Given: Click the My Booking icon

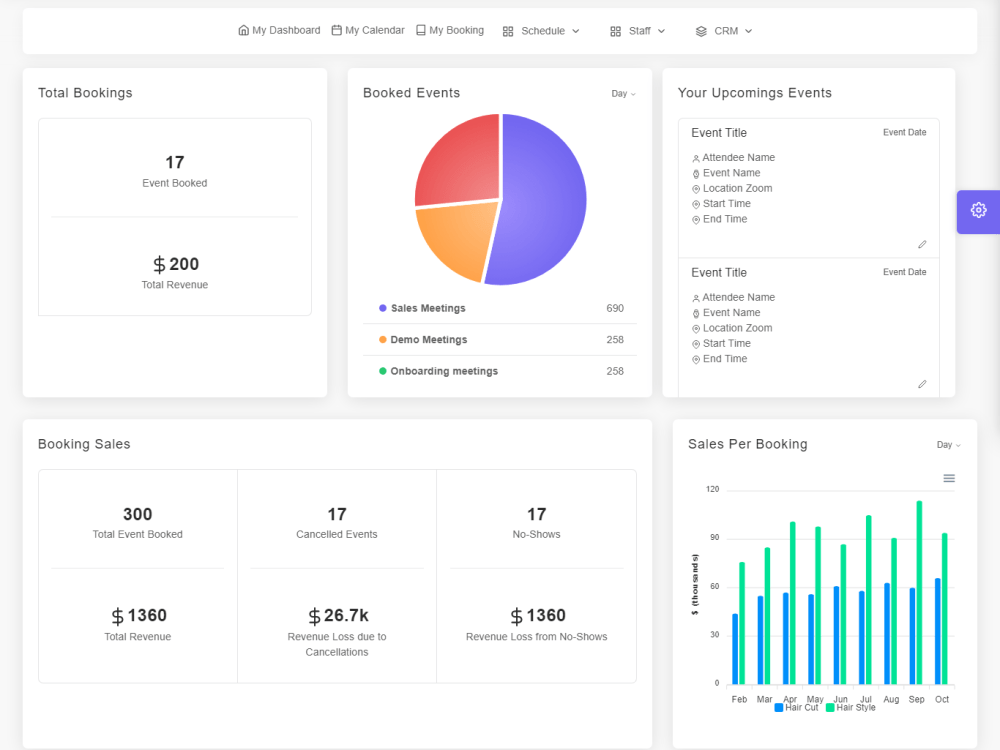Looking at the screenshot, I should 421,30.
